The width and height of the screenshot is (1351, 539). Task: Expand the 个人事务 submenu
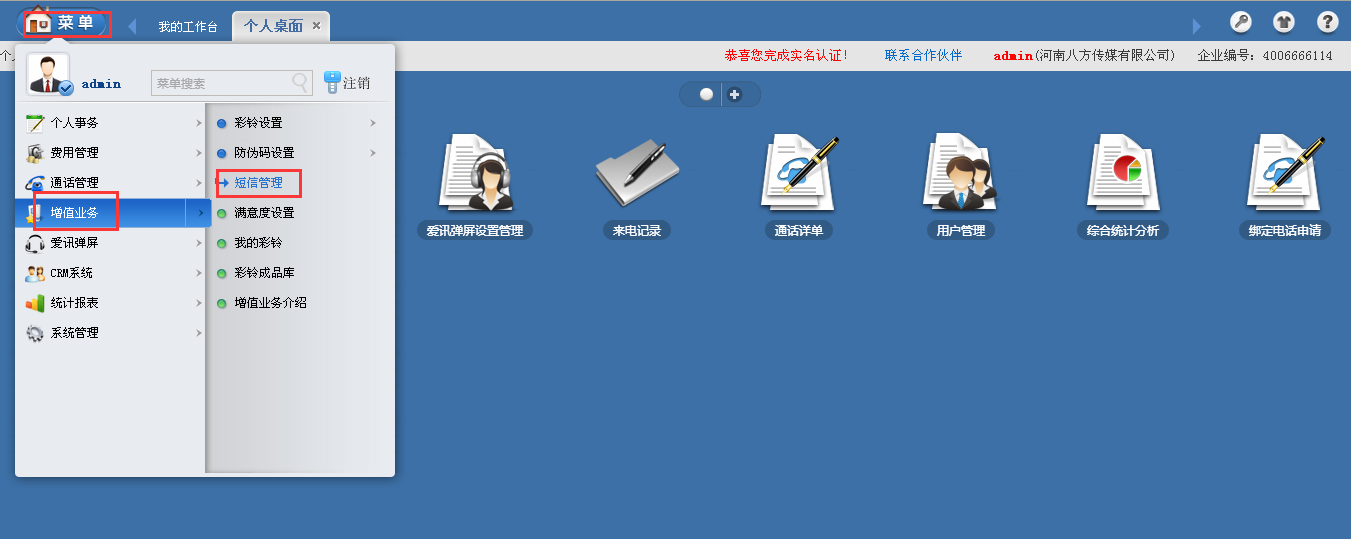110,123
